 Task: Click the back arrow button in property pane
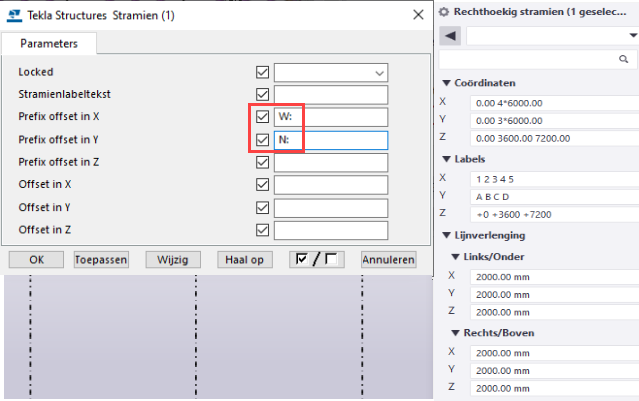[x=450, y=36]
